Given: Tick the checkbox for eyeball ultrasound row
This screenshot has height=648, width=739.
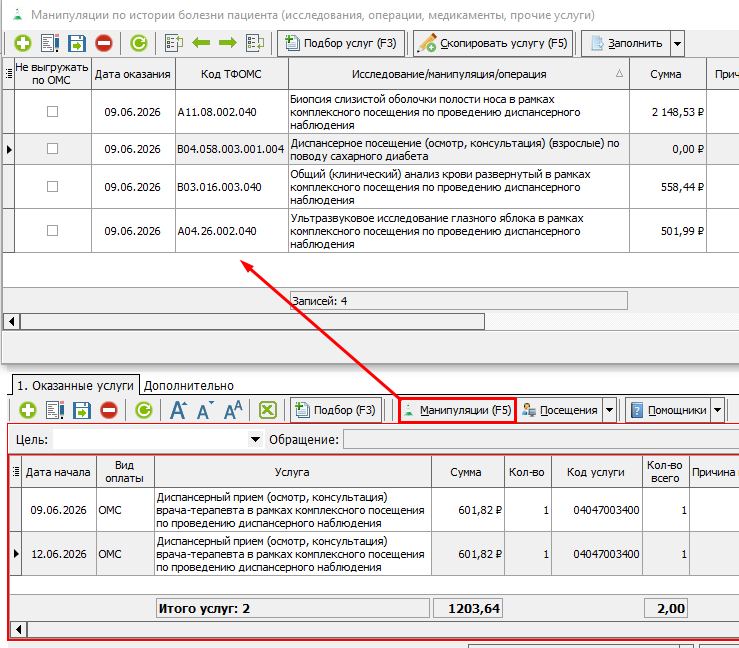Looking at the screenshot, I should (x=52, y=231).
